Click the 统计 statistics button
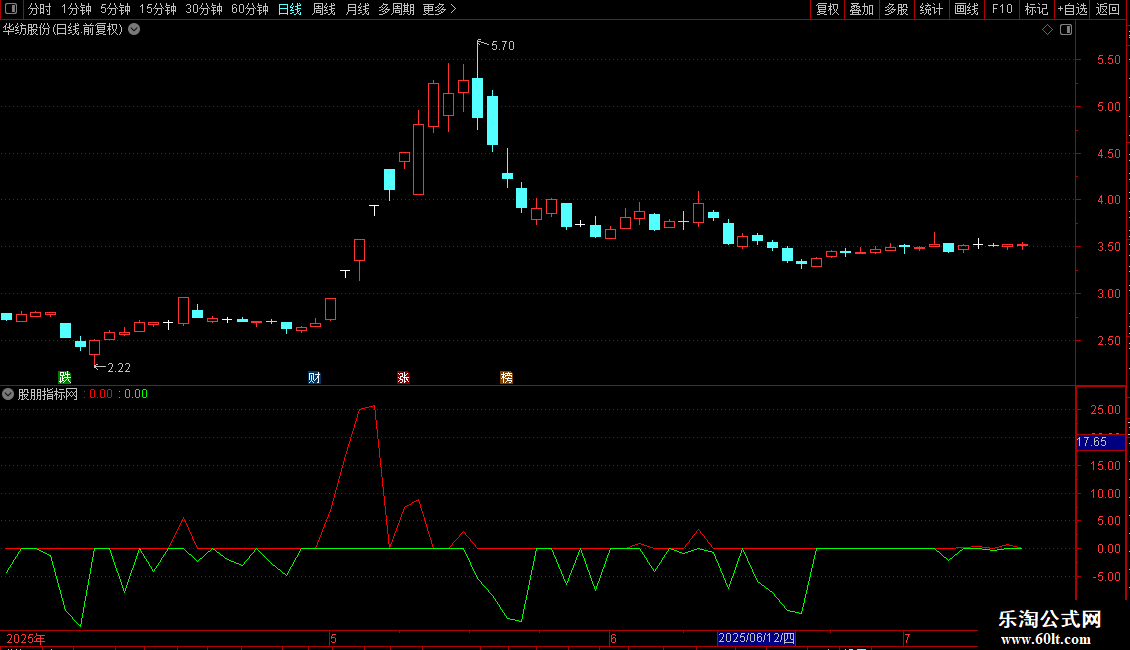The width and height of the screenshot is (1130, 650). (x=931, y=9)
